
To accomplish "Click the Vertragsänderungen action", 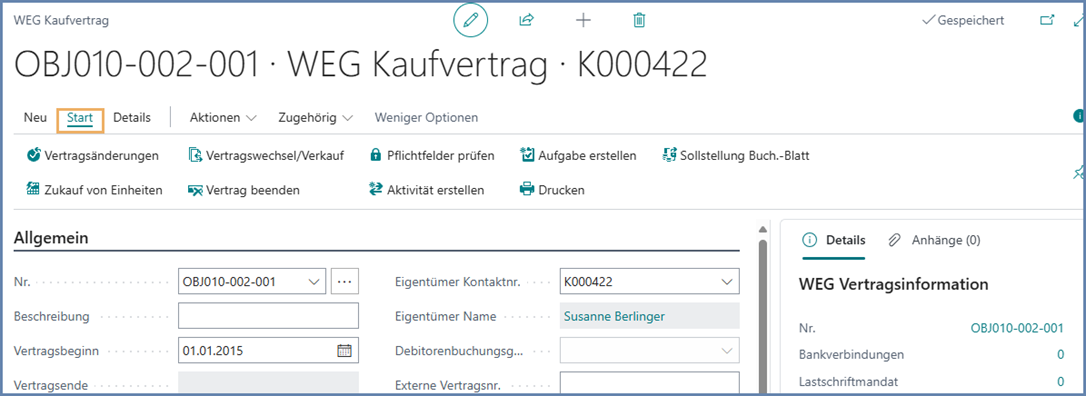I will (x=92, y=156).
